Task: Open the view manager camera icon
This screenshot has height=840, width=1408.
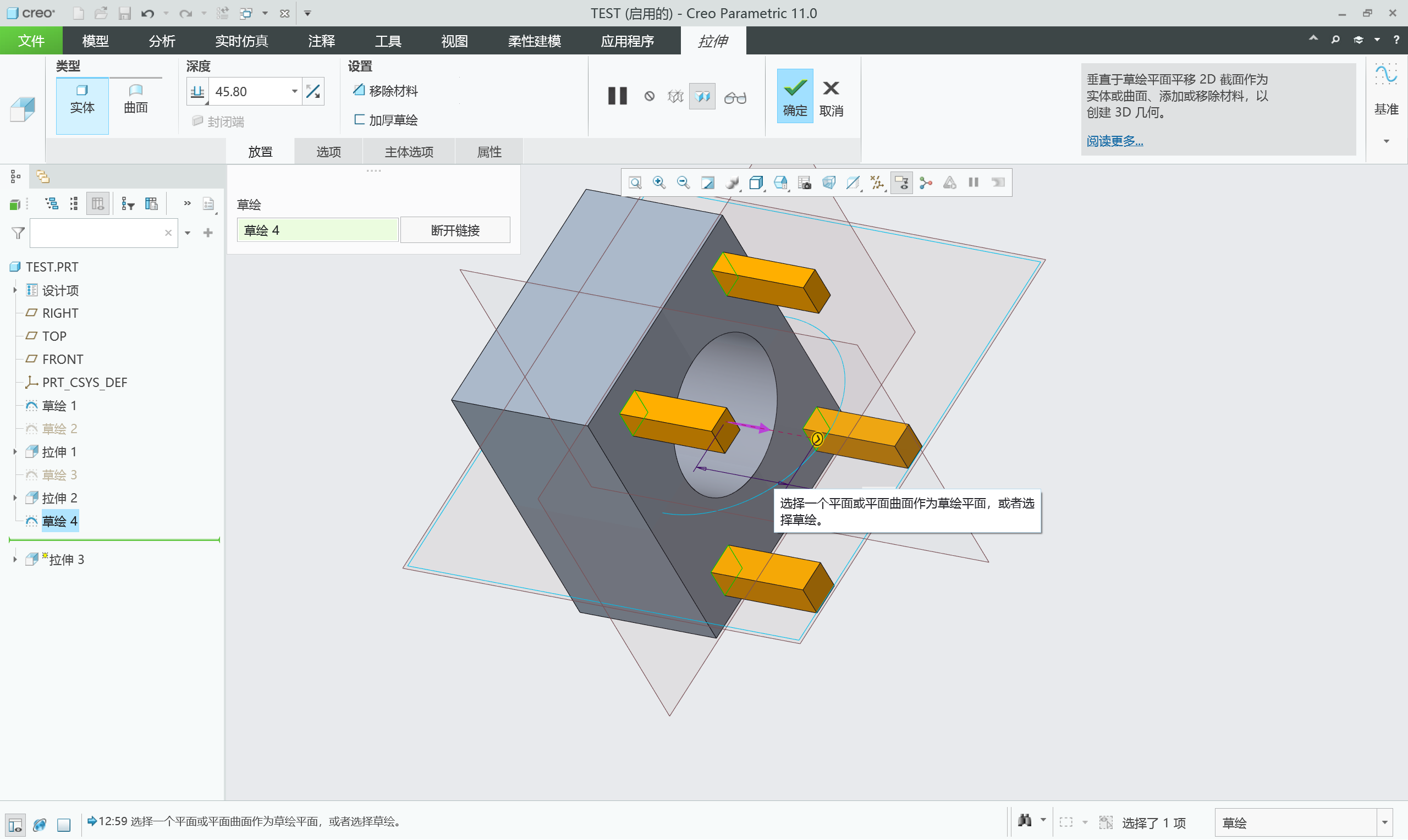Action: [x=805, y=183]
